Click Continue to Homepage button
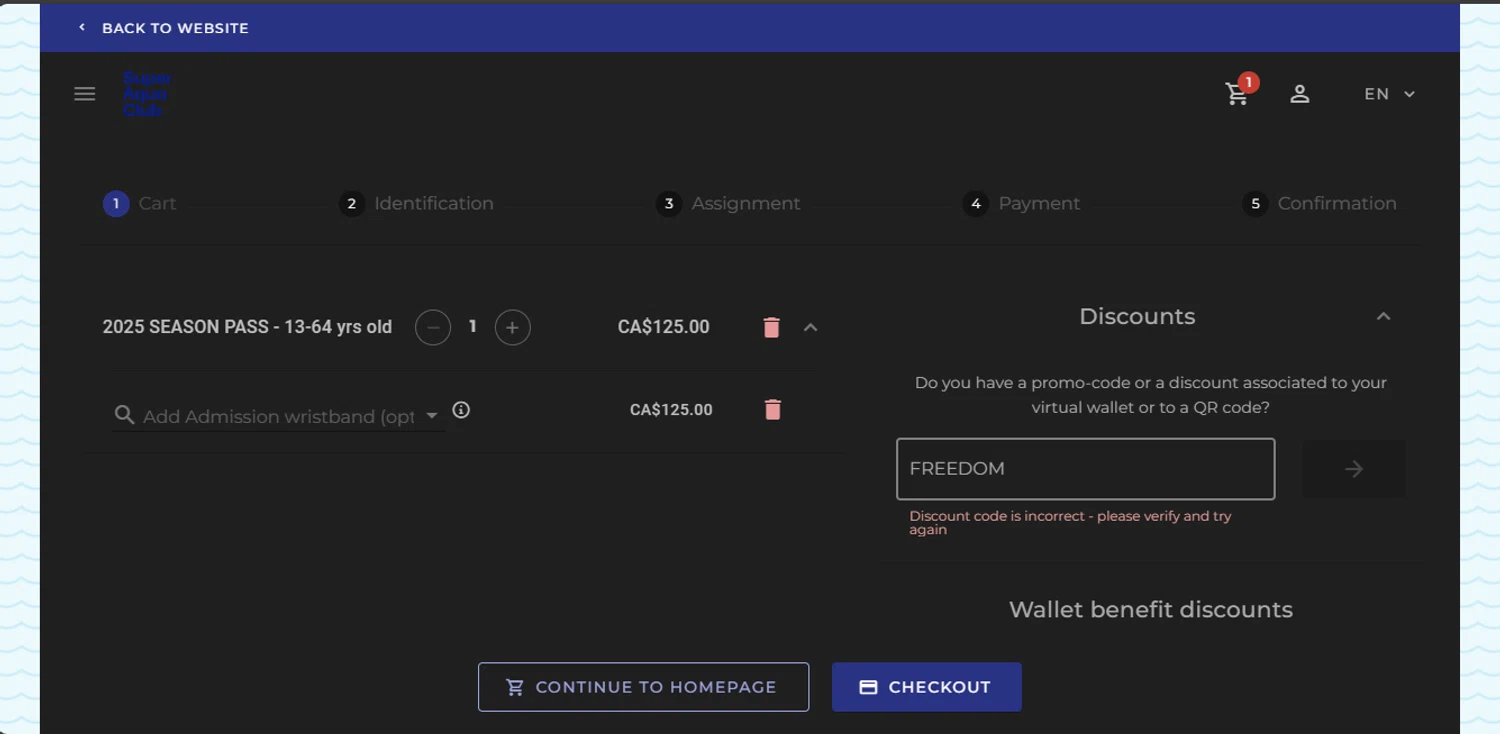The image size is (1500, 734). pos(643,687)
